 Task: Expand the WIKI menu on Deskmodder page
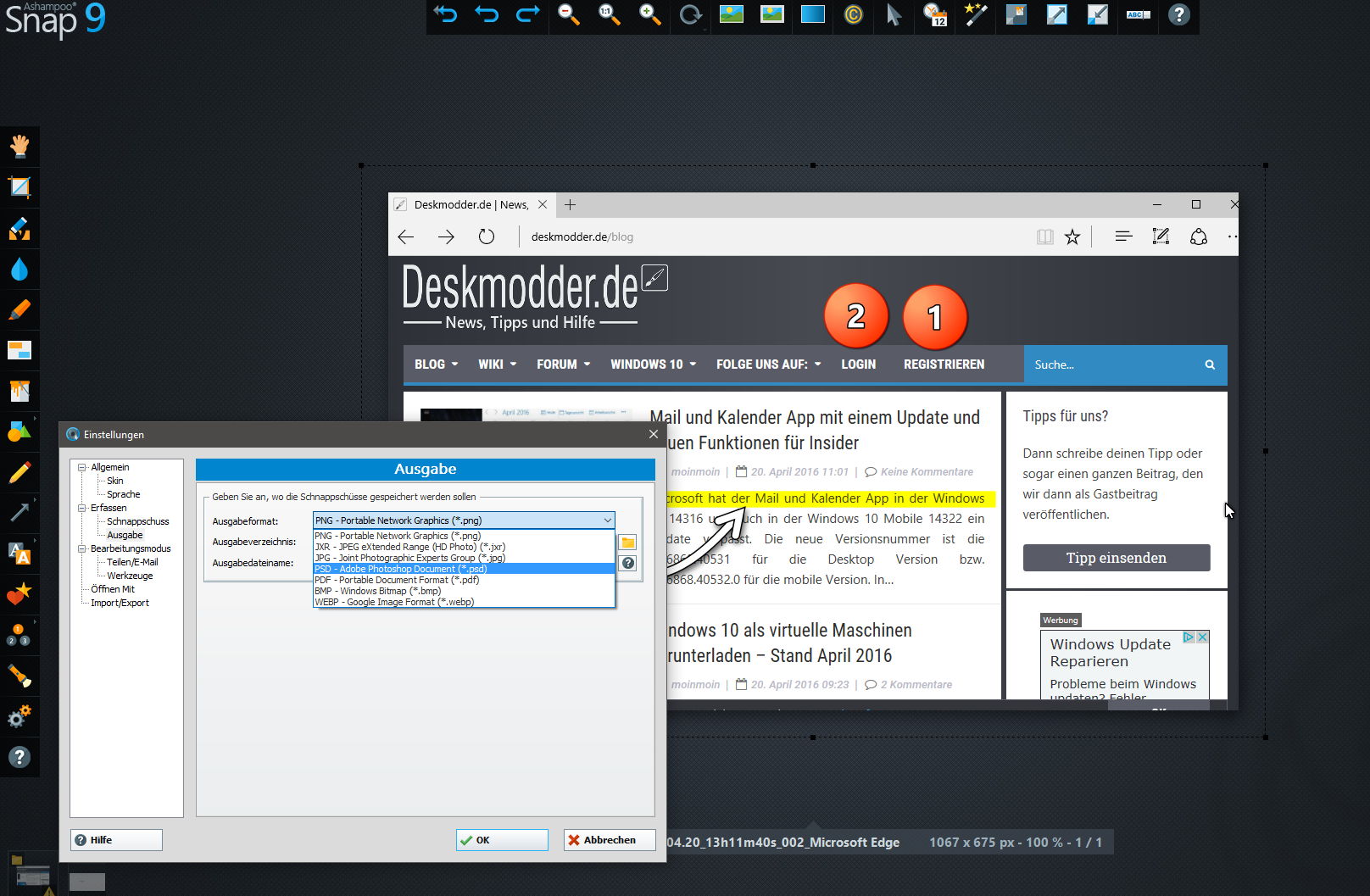coord(497,365)
